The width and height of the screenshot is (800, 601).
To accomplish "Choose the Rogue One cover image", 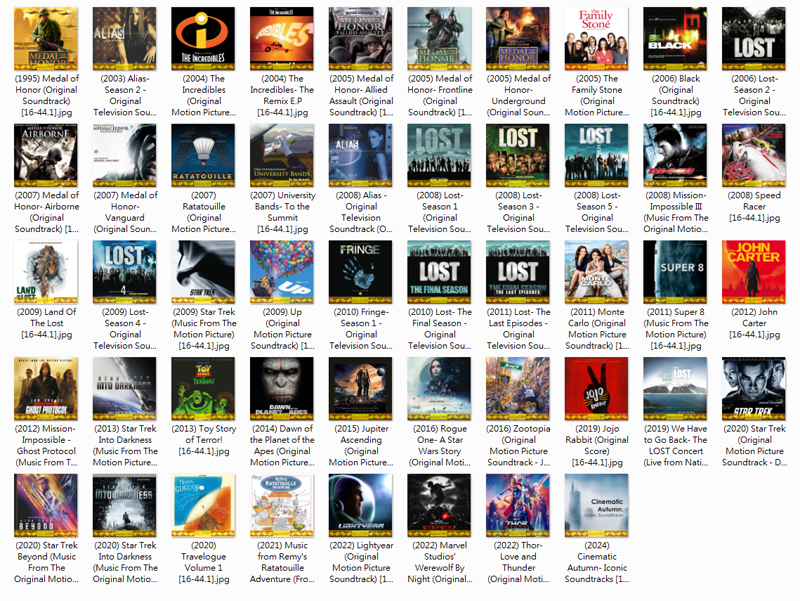I will click(x=439, y=389).
